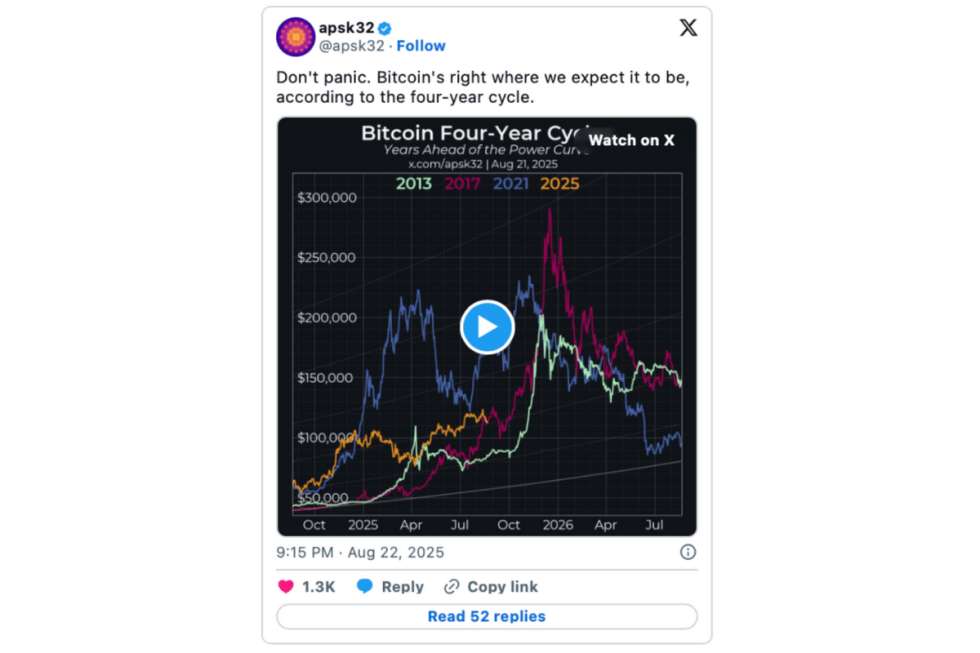
Task: Click the Copy link text label
Action: [x=504, y=587]
